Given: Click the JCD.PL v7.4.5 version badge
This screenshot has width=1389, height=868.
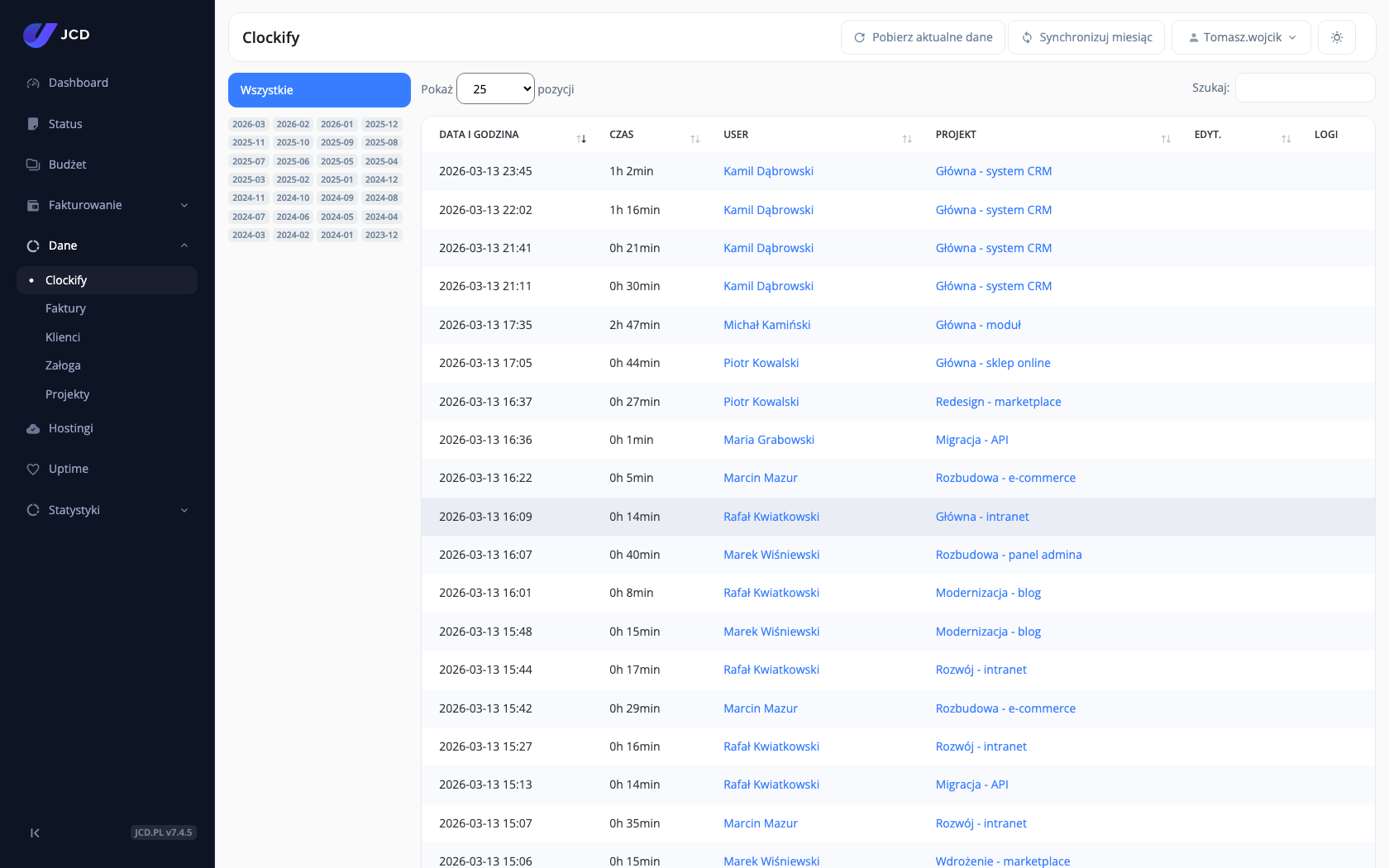Looking at the screenshot, I should (x=164, y=832).
